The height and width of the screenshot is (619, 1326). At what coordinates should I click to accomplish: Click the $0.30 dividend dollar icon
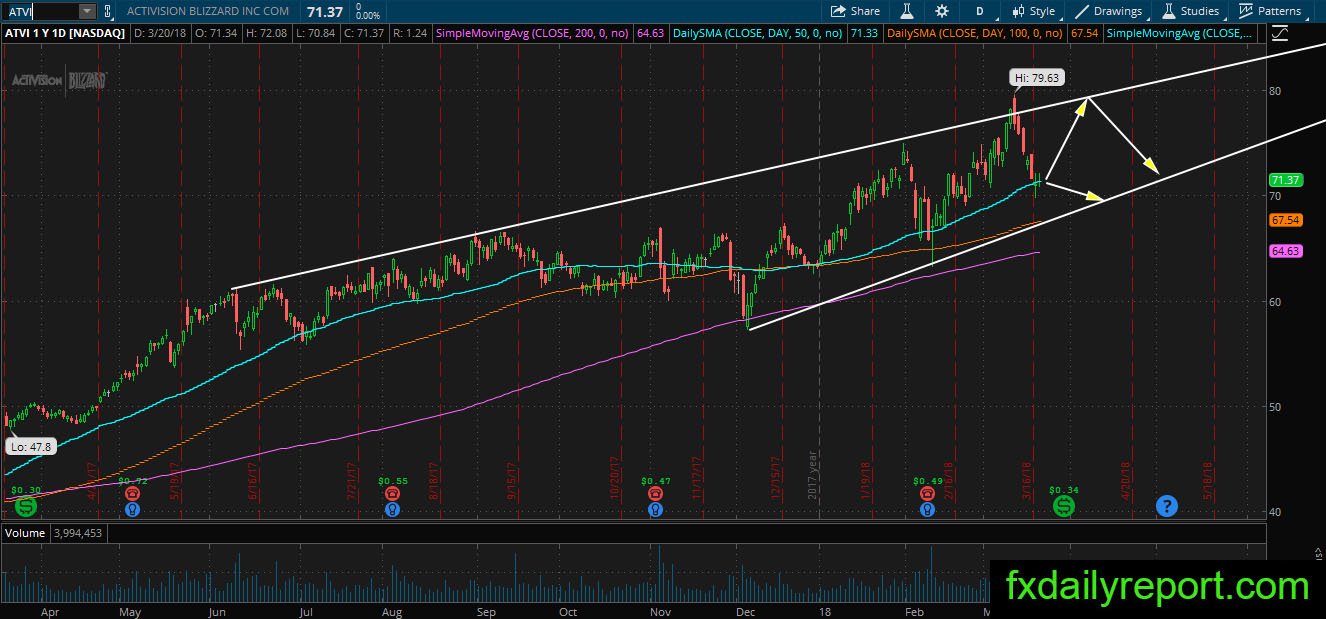26,506
